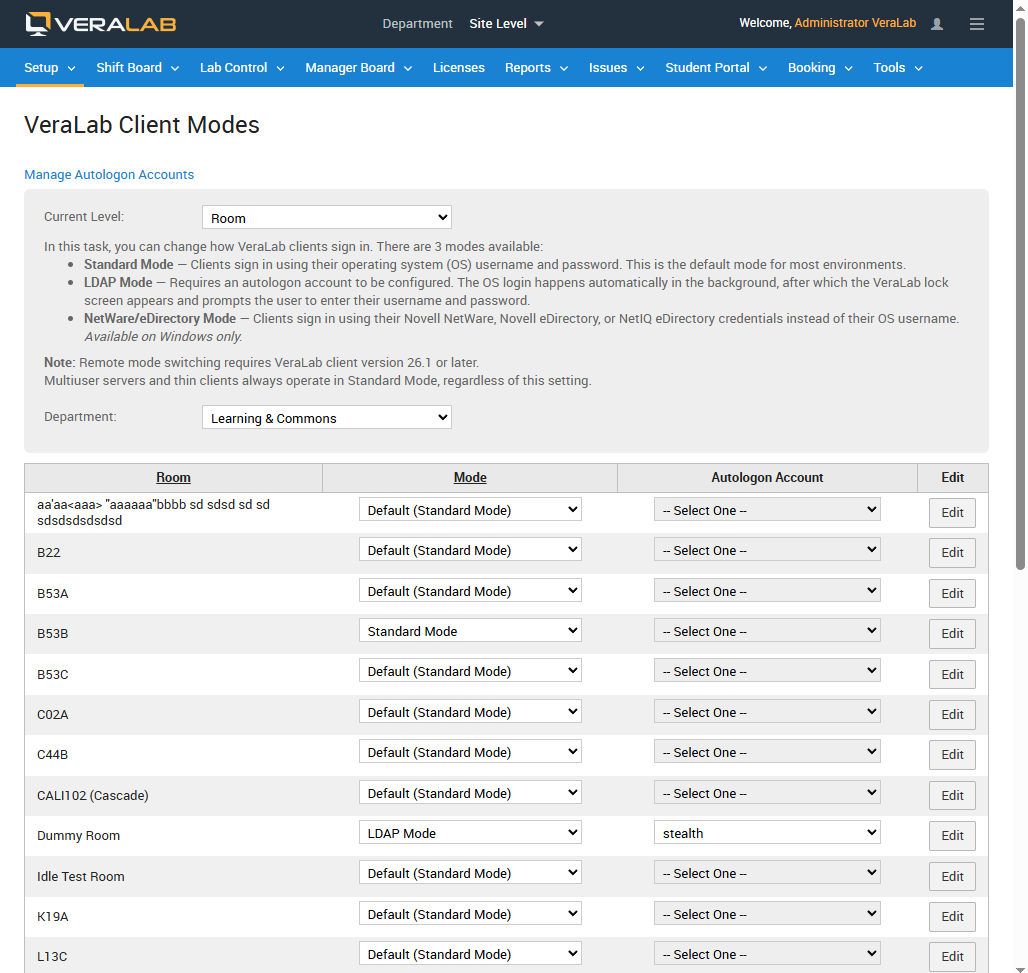Open the Autologon Account dropdown for B53B
This screenshot has width=1028, height=973.
pos(767,631)
